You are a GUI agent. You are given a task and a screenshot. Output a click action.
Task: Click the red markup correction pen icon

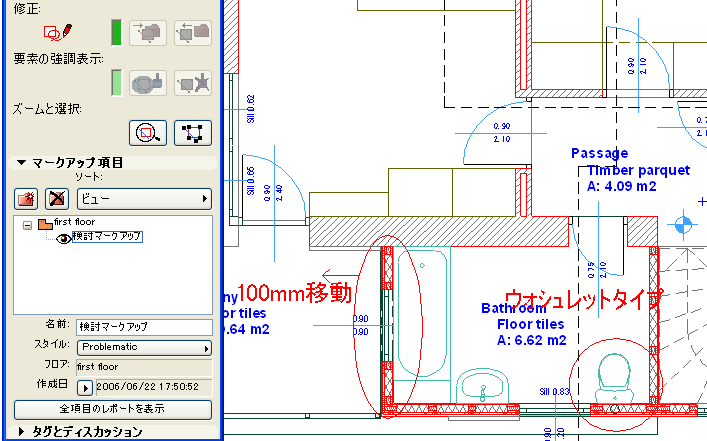point(58,32)
